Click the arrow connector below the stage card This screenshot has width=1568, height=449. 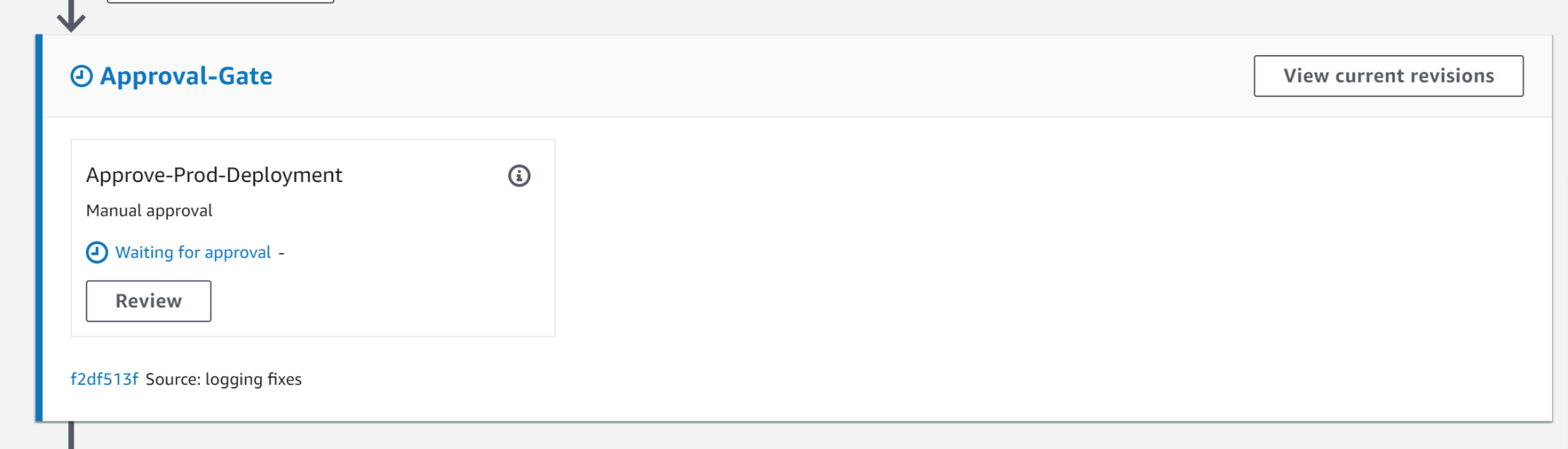[73, 436]
